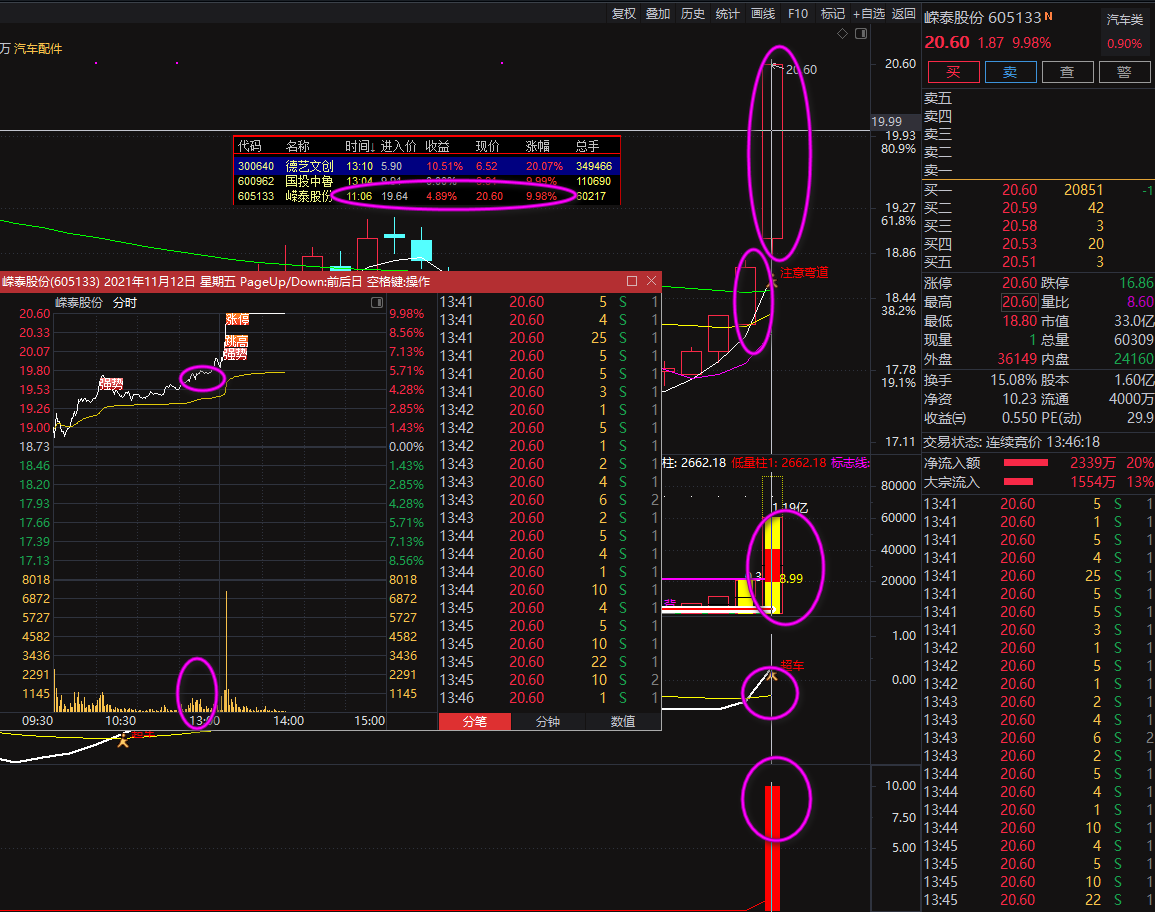1155x912 pixels.
Task: Click the 汽车配件 sector label
Action: (38, 49)
